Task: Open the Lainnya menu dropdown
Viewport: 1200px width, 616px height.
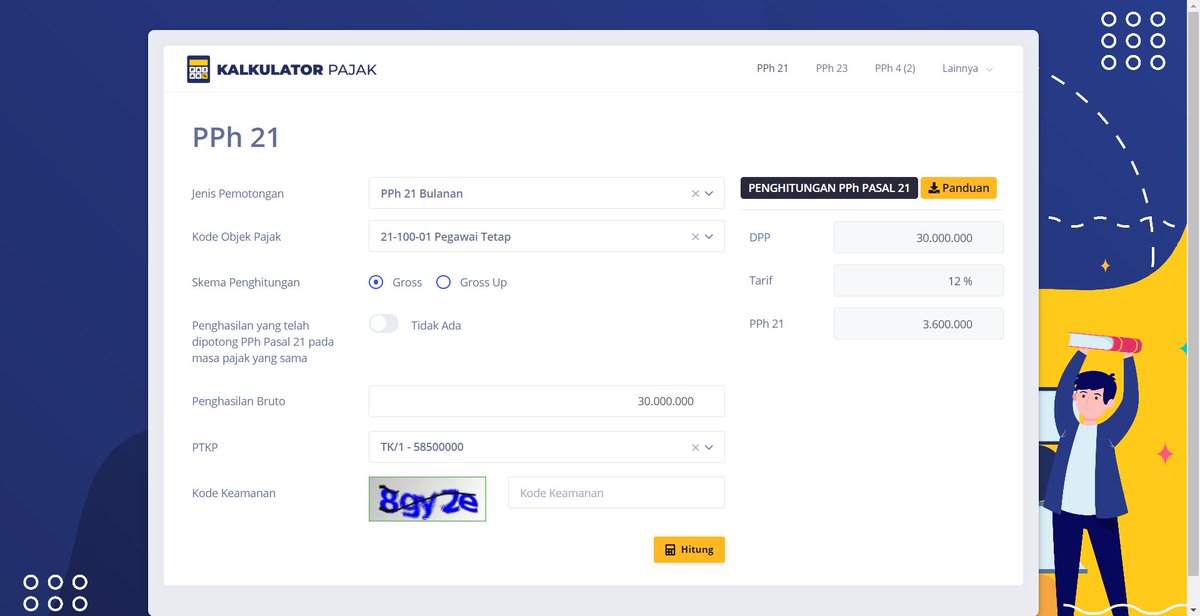Action: [x=967, y=69]
